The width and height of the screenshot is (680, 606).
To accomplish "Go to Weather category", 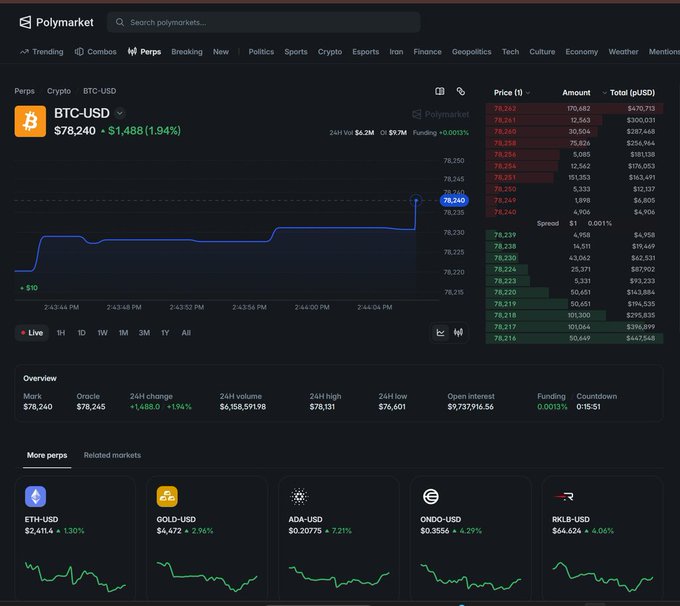I will [x=623, y=52].
